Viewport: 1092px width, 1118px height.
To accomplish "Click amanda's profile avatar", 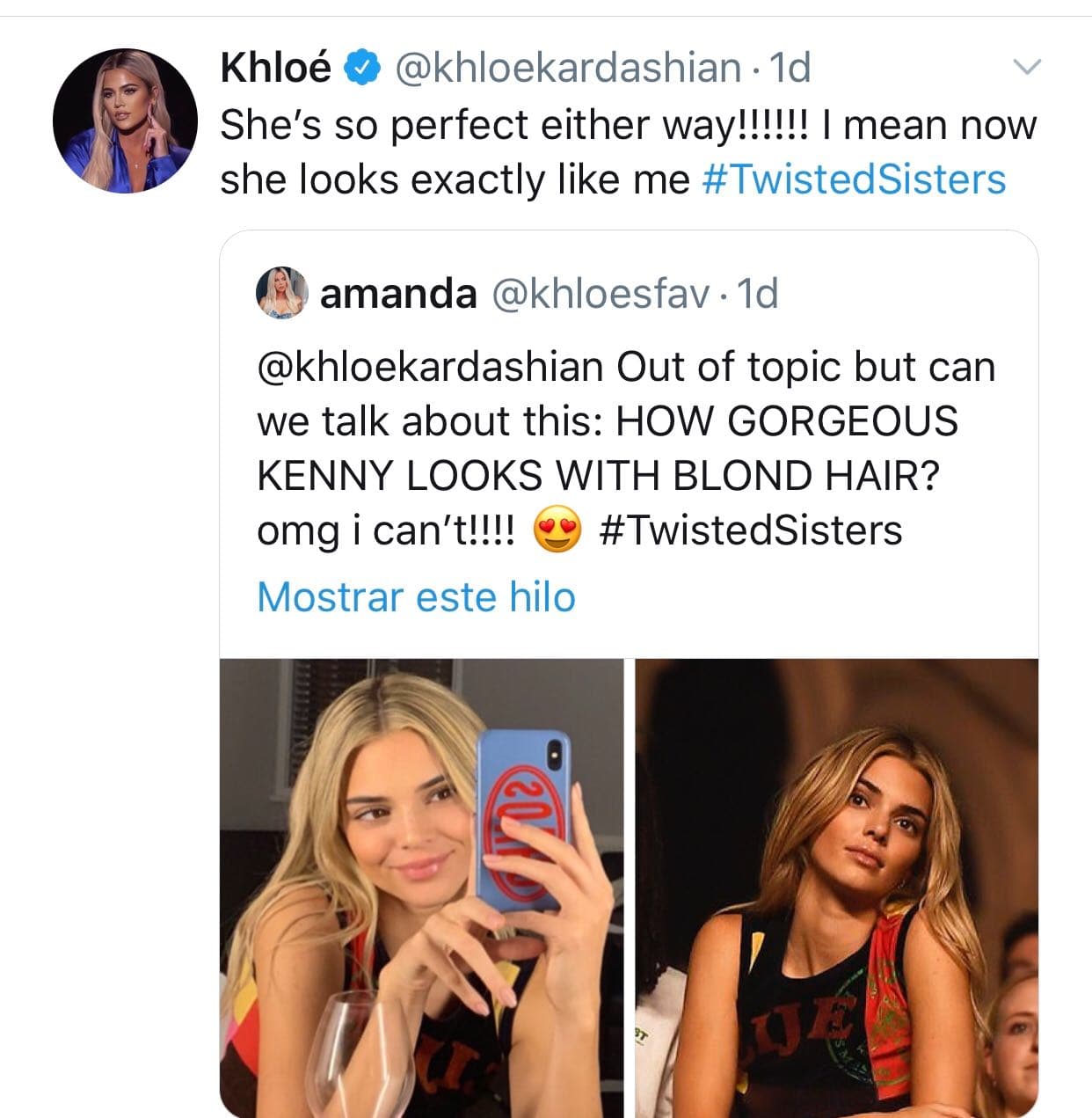I will click(x=280, y=293).
